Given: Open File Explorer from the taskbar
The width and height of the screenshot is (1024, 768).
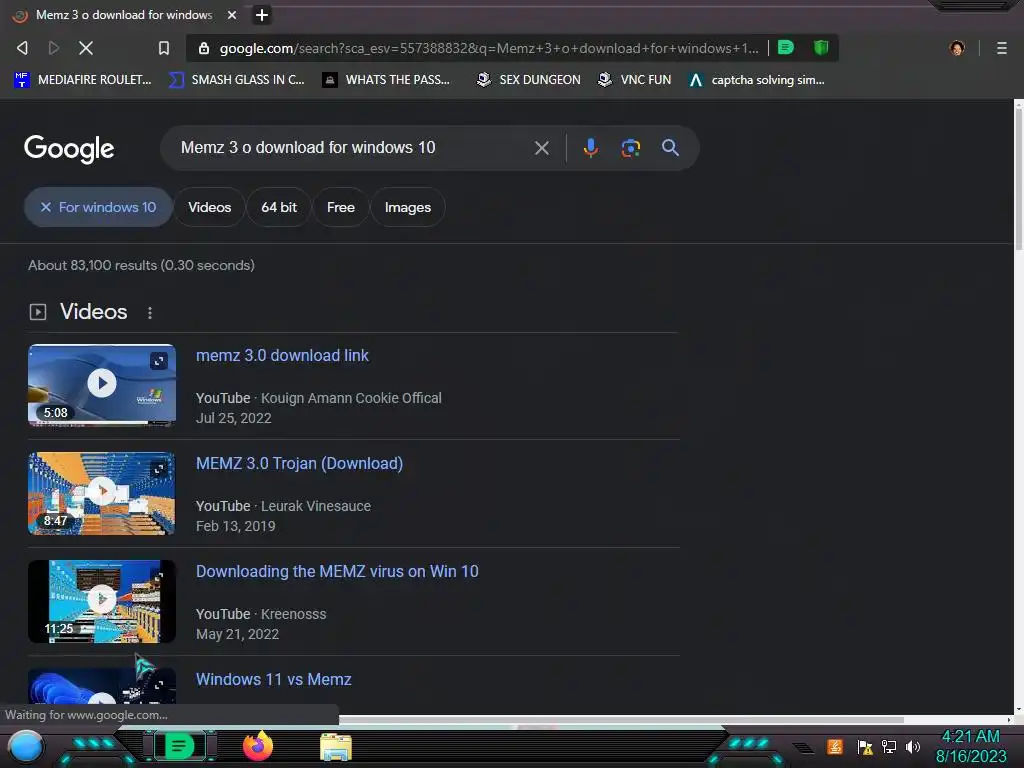Looking at the screenshot, I should (336, 746).
